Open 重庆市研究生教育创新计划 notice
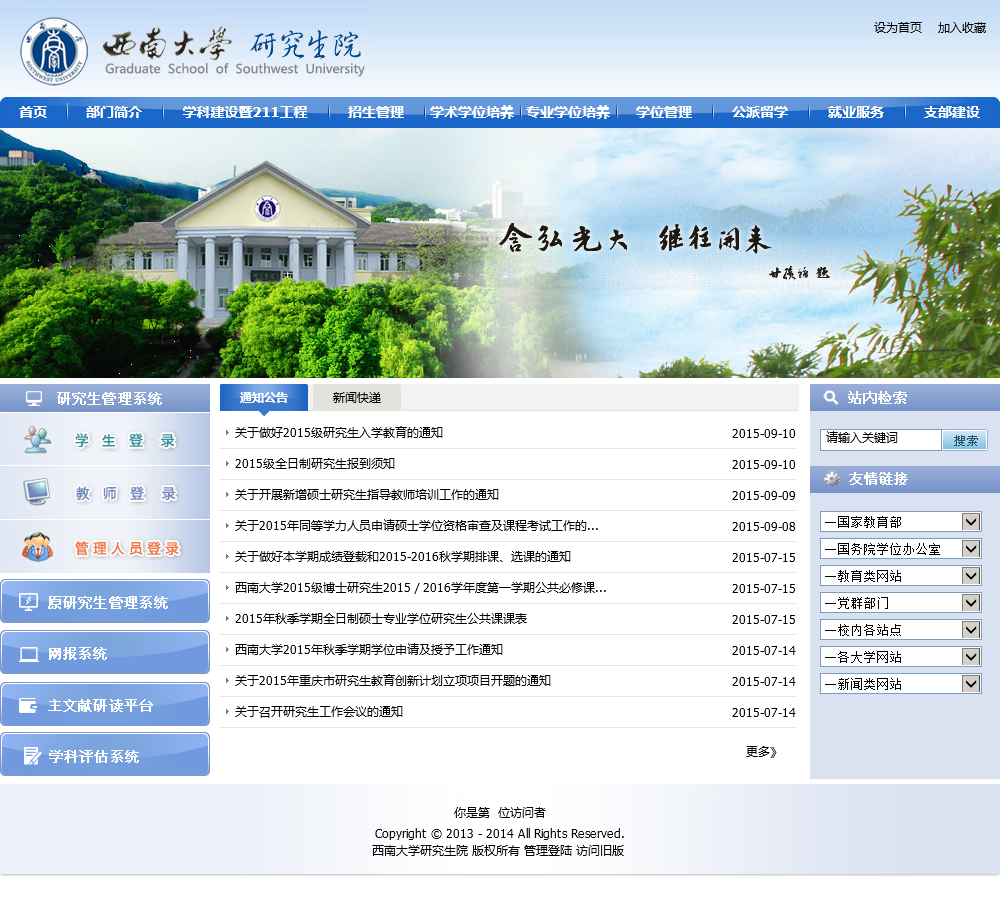This screenshot has width=1000, height=909. pos(393,681)
